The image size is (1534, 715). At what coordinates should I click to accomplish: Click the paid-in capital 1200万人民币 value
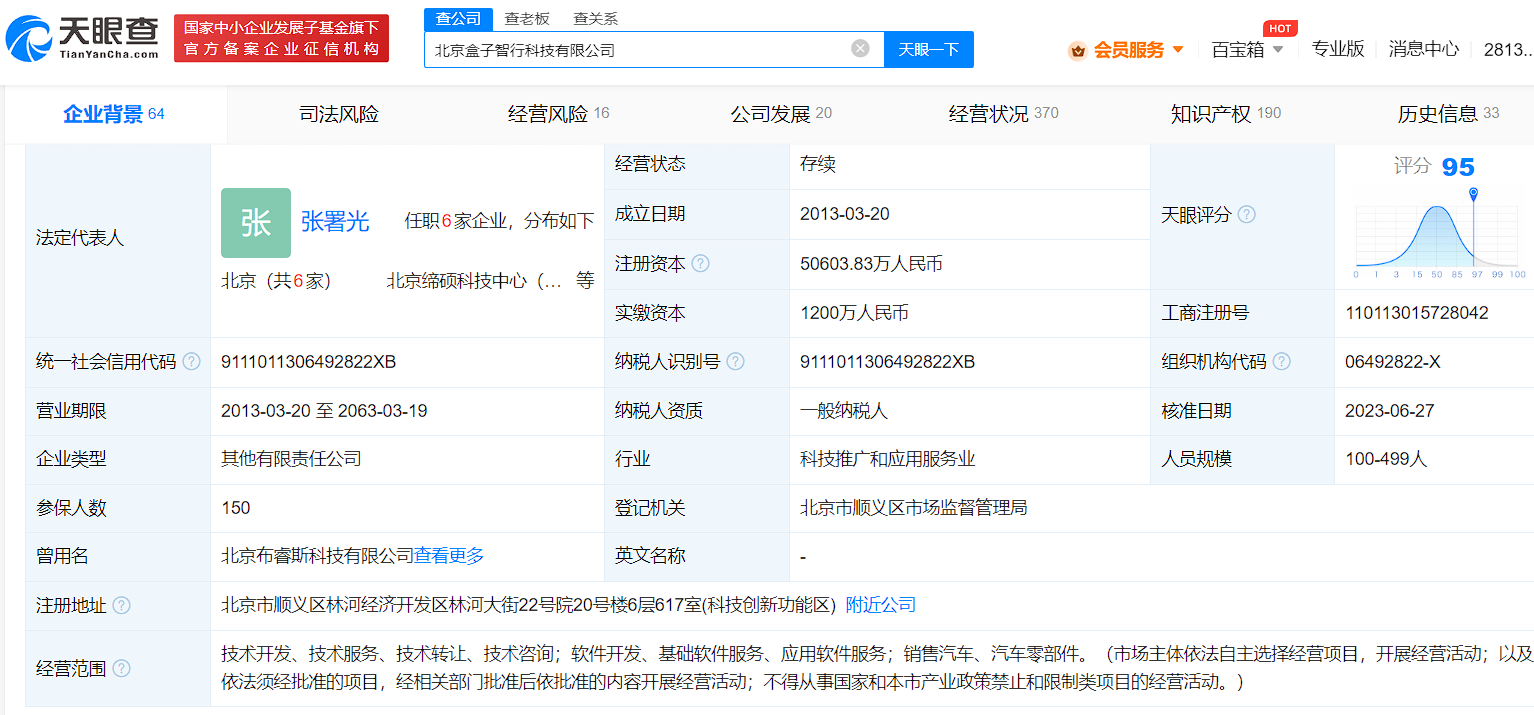pos(854,313)
